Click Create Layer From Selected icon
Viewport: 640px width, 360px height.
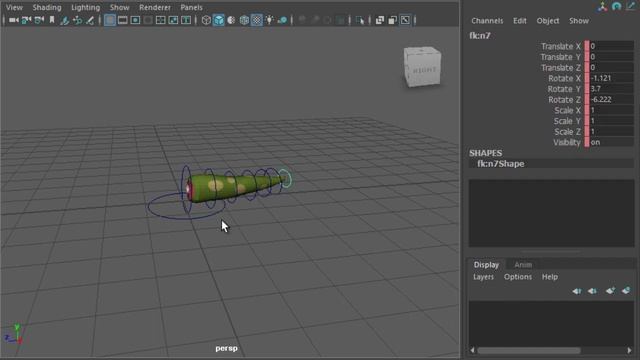pyautogui.click(x=626, y=291)
